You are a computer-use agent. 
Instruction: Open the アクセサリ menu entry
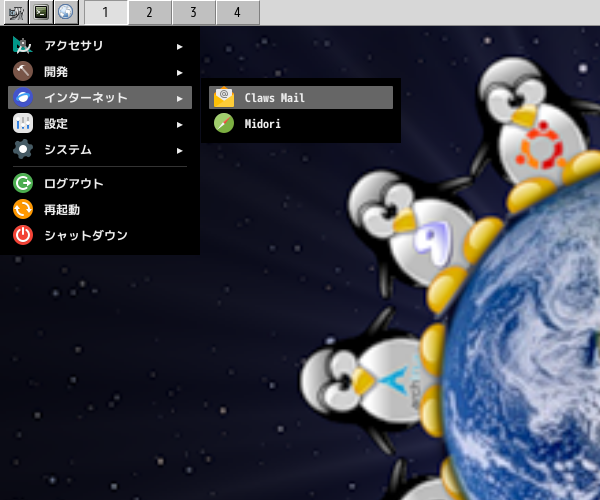(100, 46)
